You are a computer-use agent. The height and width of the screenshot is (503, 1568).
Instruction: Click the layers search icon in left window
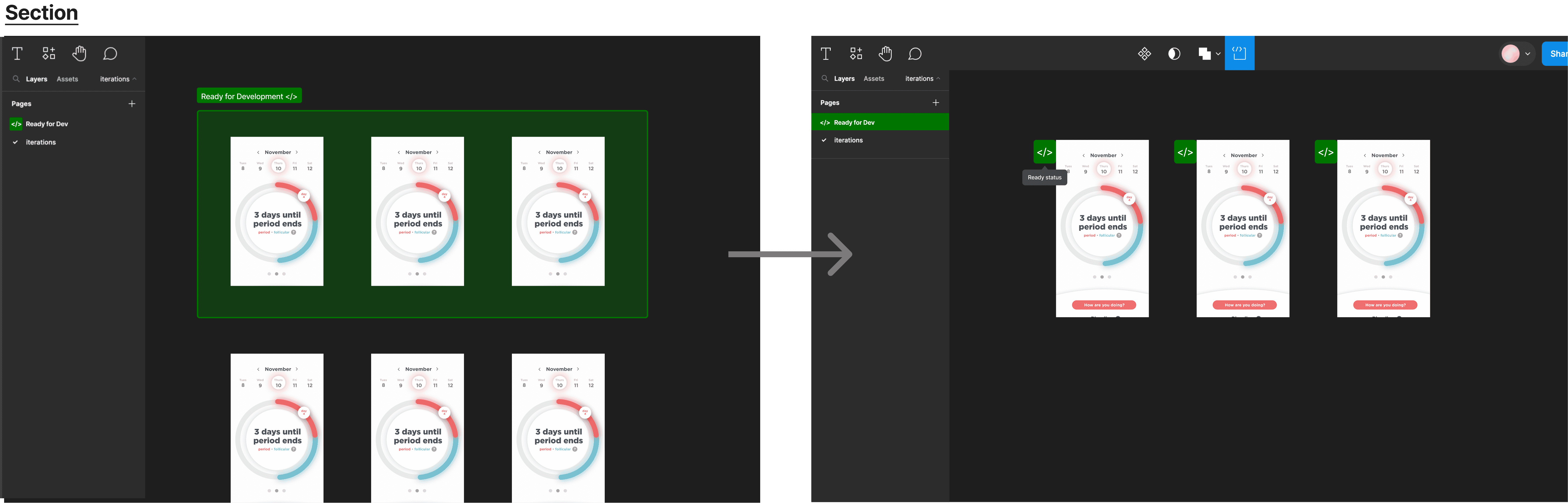click(16, 78)
